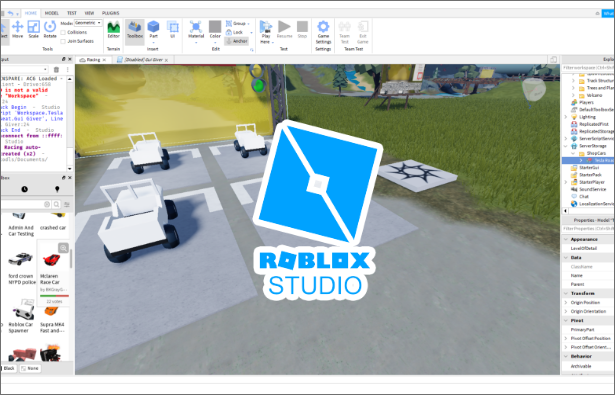
Task: Enable the Collisions checkbox
Action: click(x=63, y=32)
